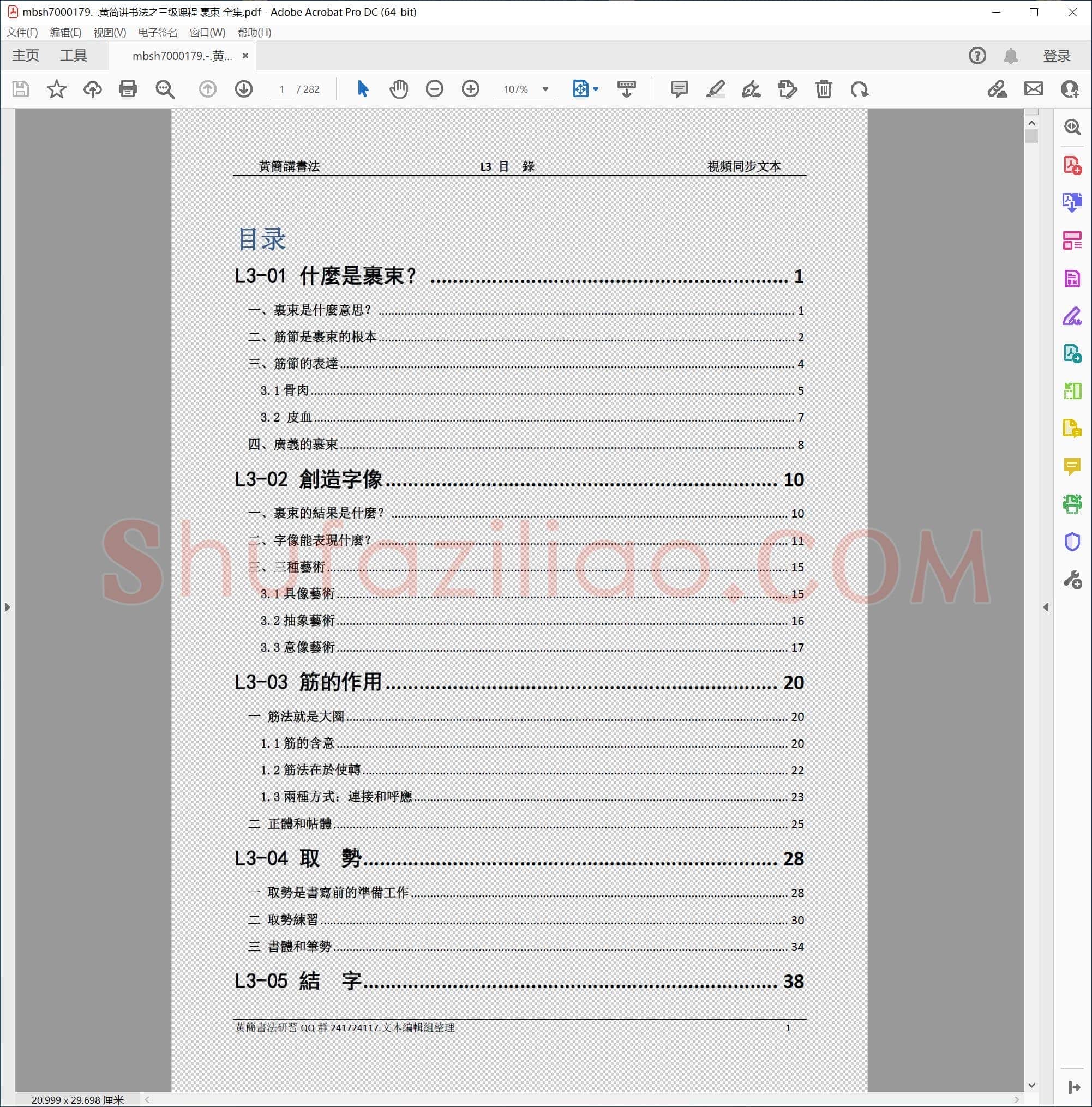
Task: Click the 登录 sign-in button
Action: tap(1057, 56)
